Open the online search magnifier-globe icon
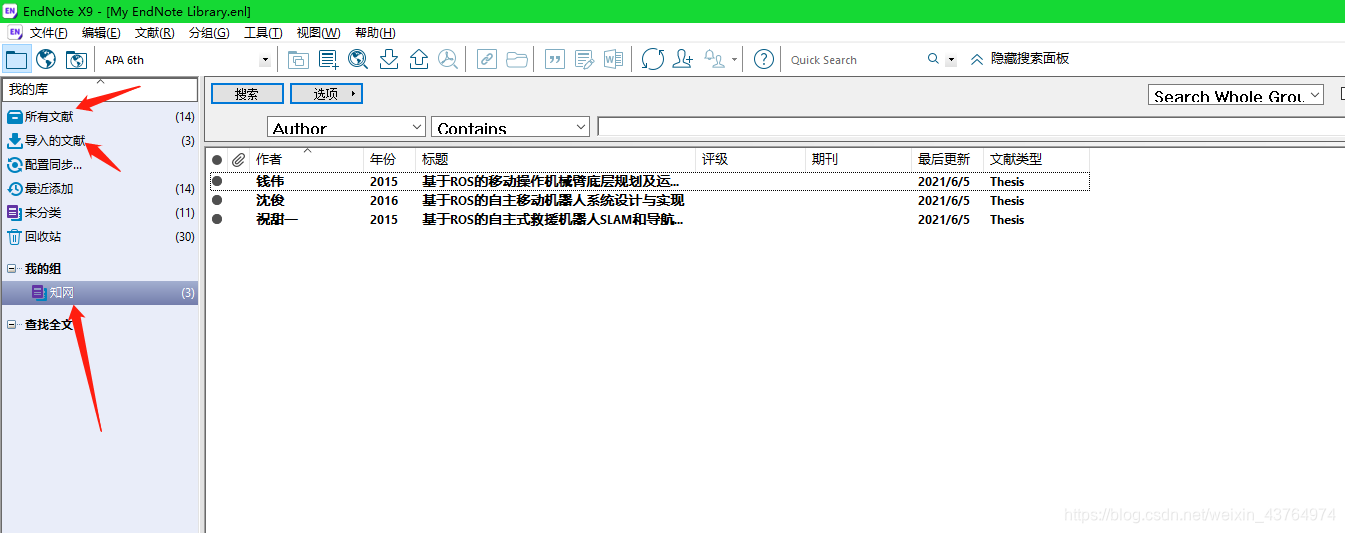Viewport: 1345px width, 533px height. [358, 59]
